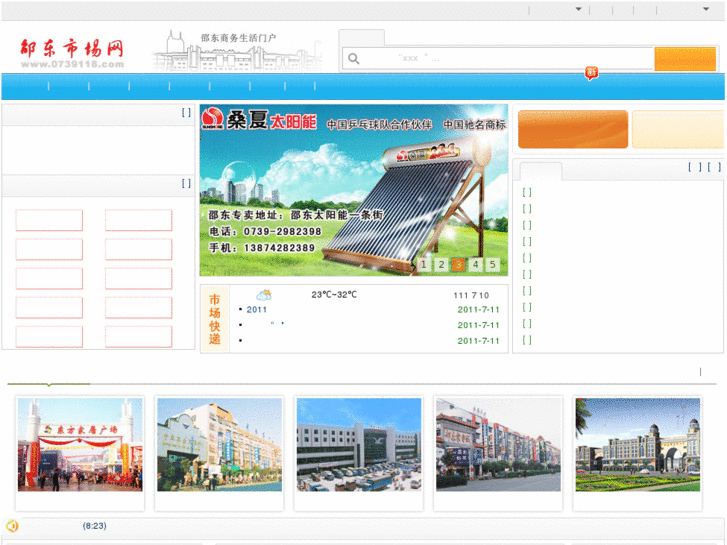This screenshot has height=545, width=727.
Task: Open the domed palace-style market photo
Action: (638, 444)
